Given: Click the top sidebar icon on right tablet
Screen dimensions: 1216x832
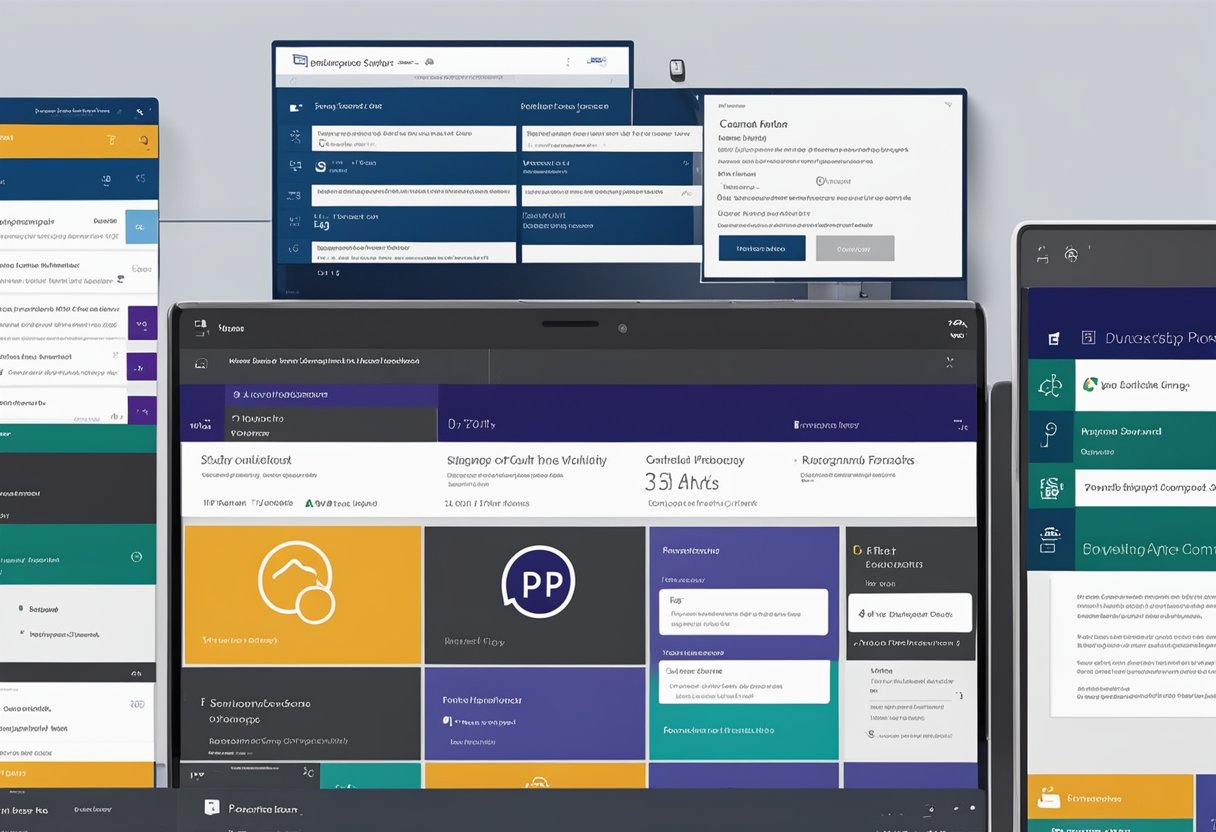Looking at the screenshot, I should tap(1052, 339).
